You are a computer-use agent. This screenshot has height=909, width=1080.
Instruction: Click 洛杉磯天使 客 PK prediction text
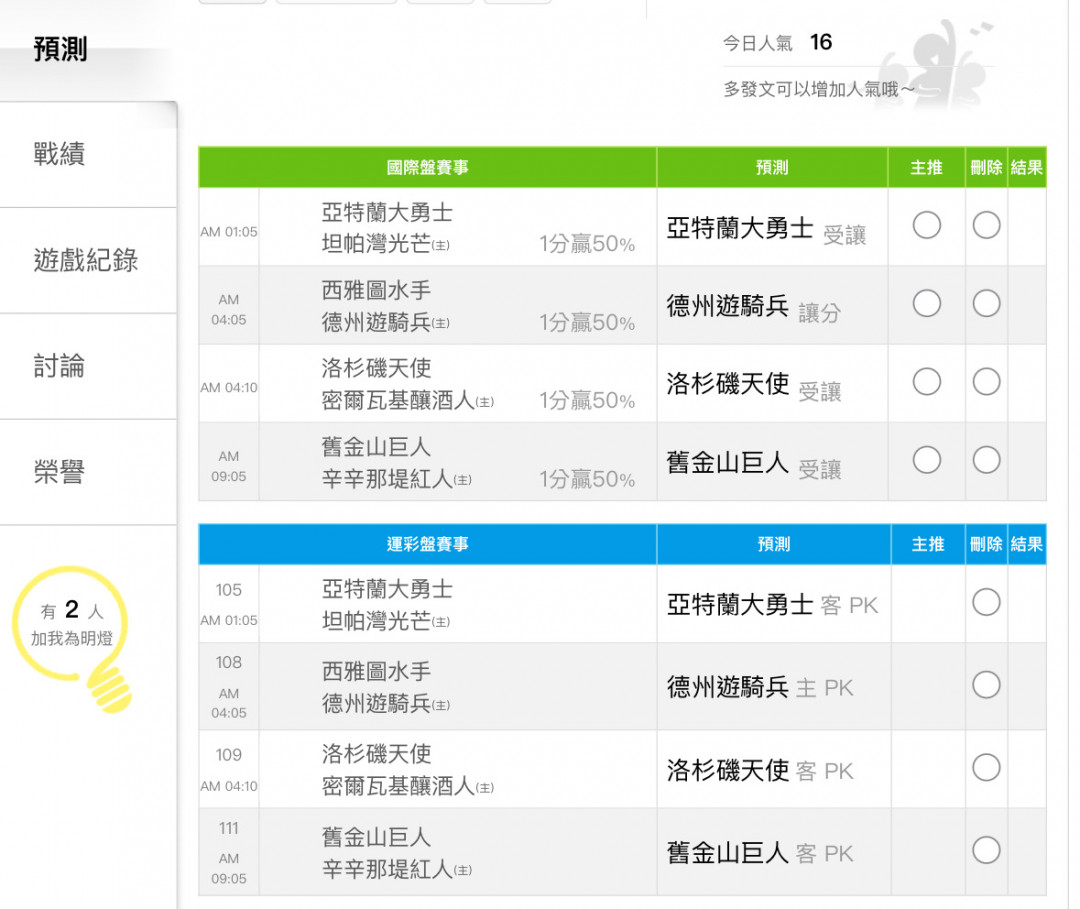click(x=760, y=770)
